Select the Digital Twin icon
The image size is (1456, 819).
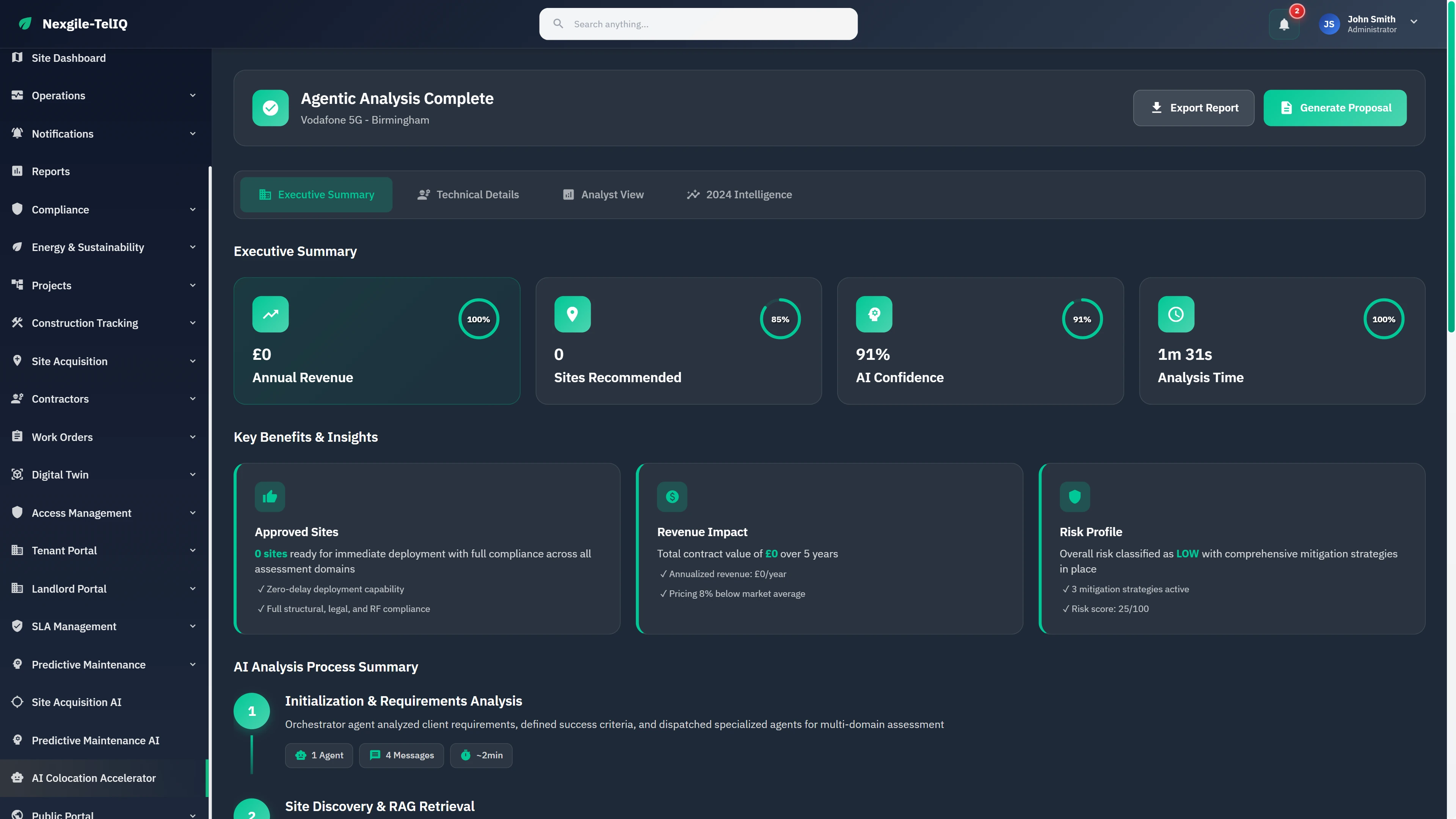point(16,474)
